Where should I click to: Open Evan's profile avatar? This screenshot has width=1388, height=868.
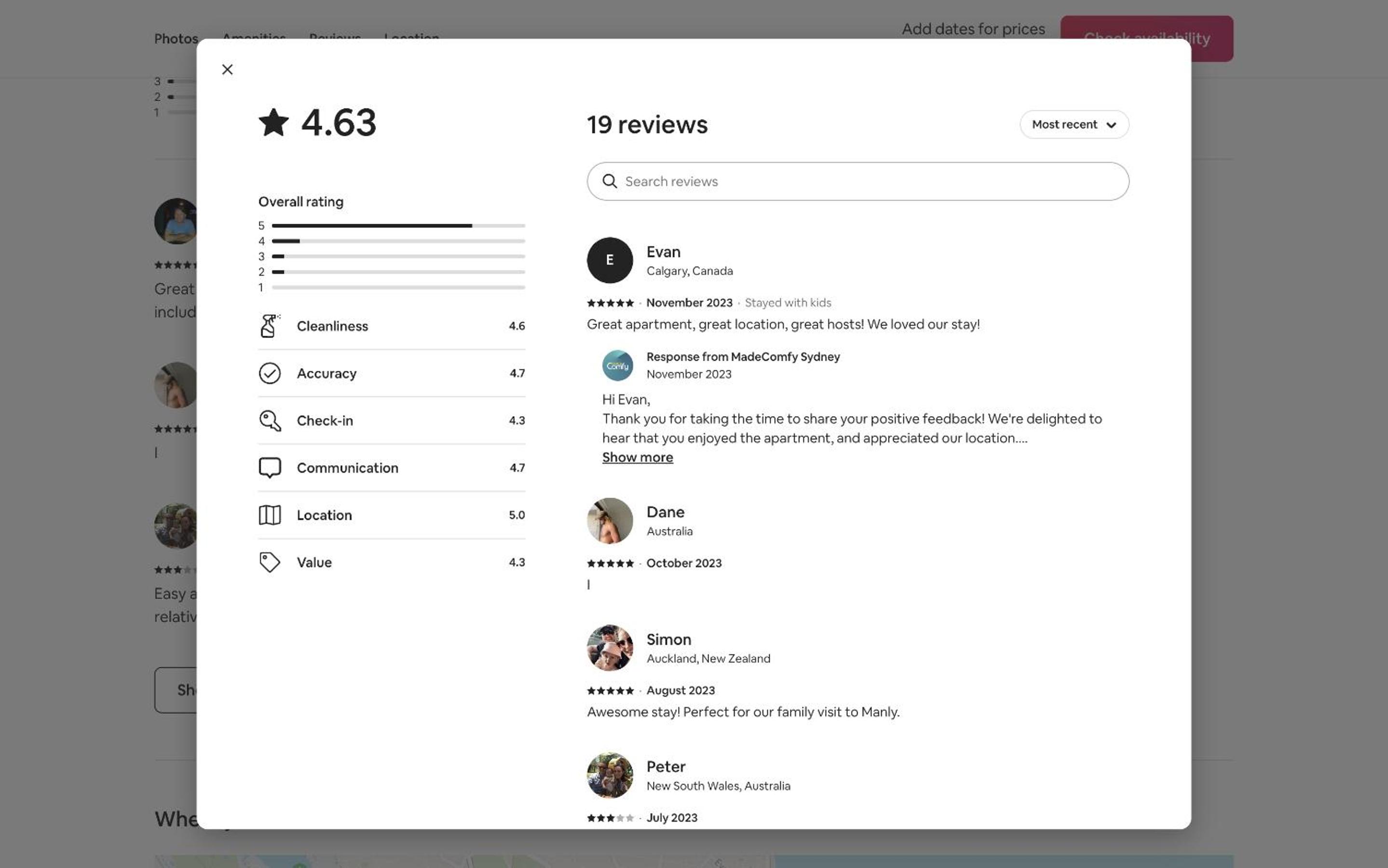tap(610, 260)
